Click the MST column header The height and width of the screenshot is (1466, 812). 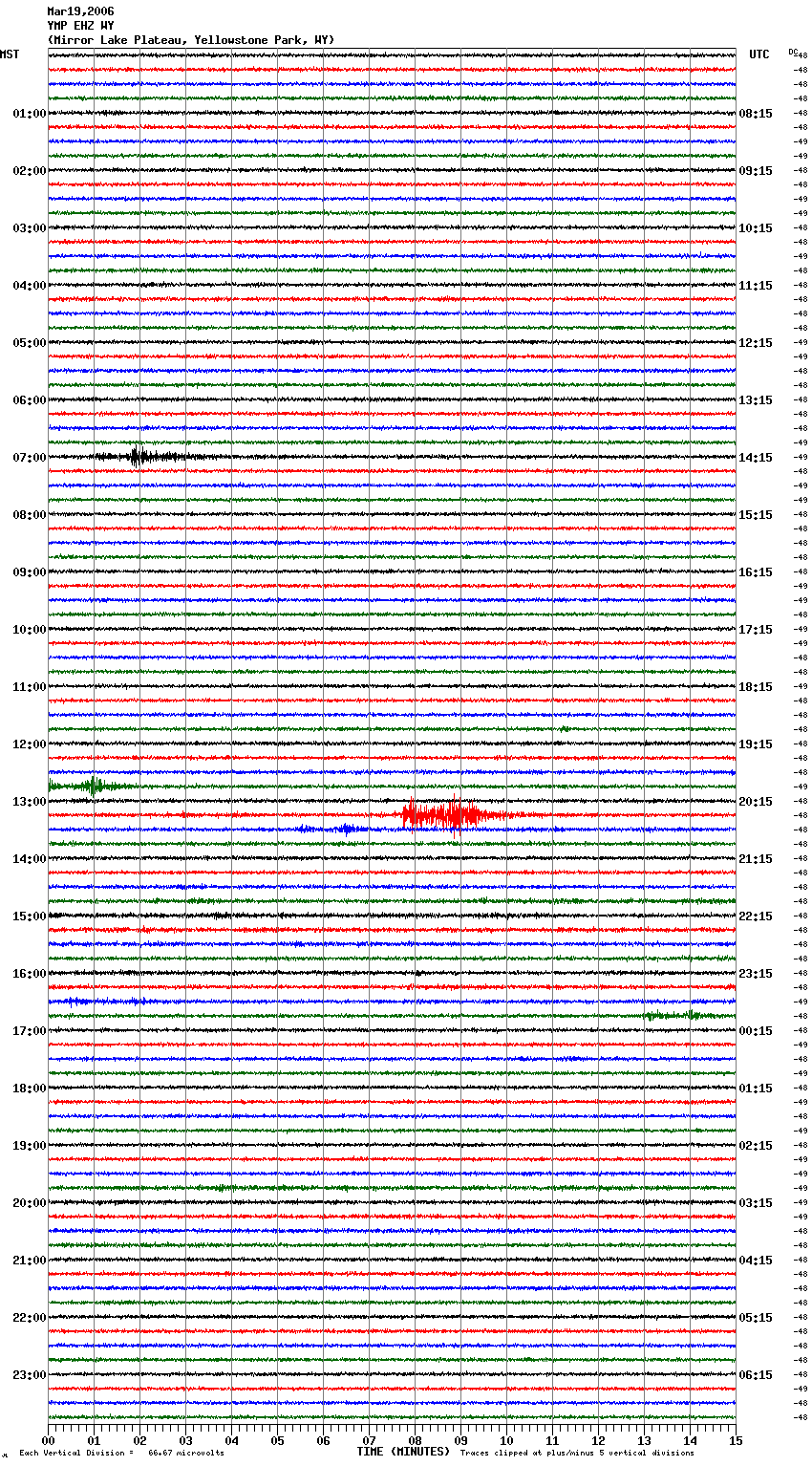pos(10,54)
